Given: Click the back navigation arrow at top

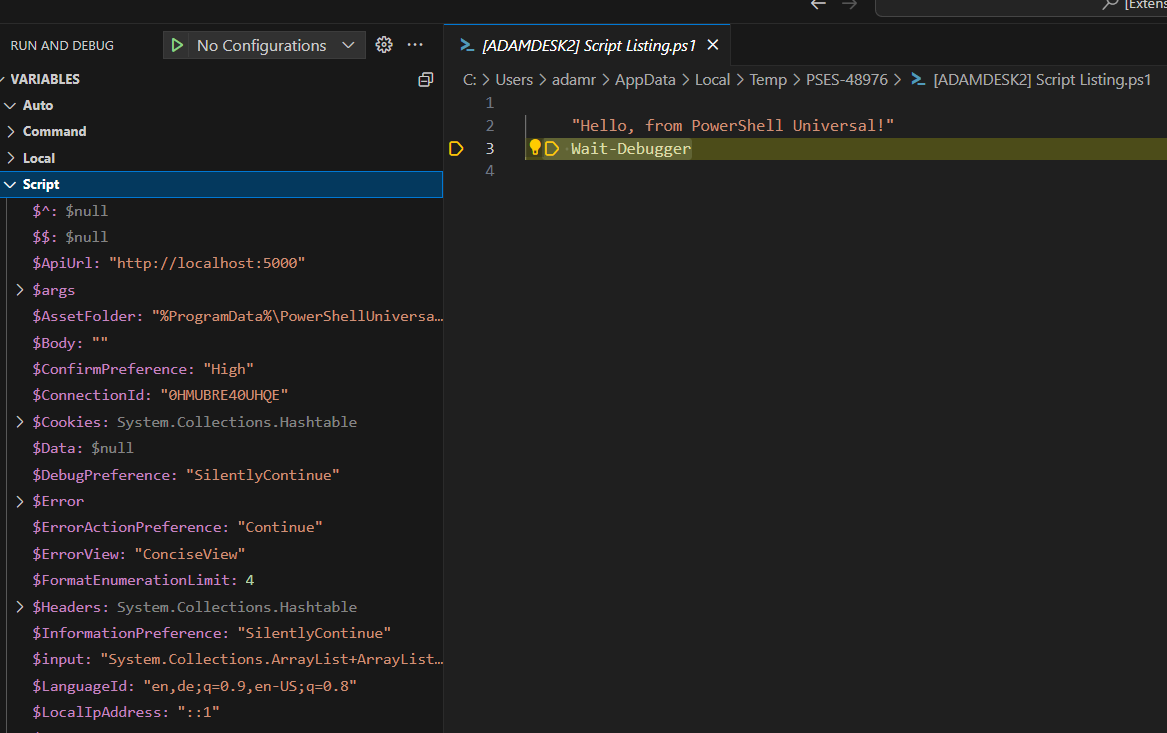Looking at the screenshot, I should point(818,5).
